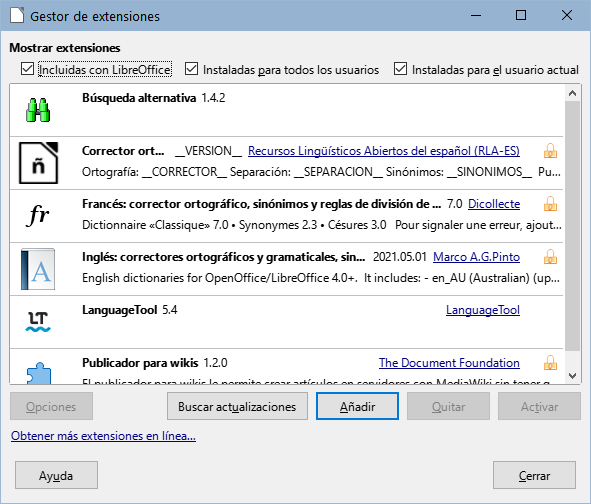Click the lock icon on the Corrector ort... row
Viewport: 591px width, 504px height.
tap(550, 151)
